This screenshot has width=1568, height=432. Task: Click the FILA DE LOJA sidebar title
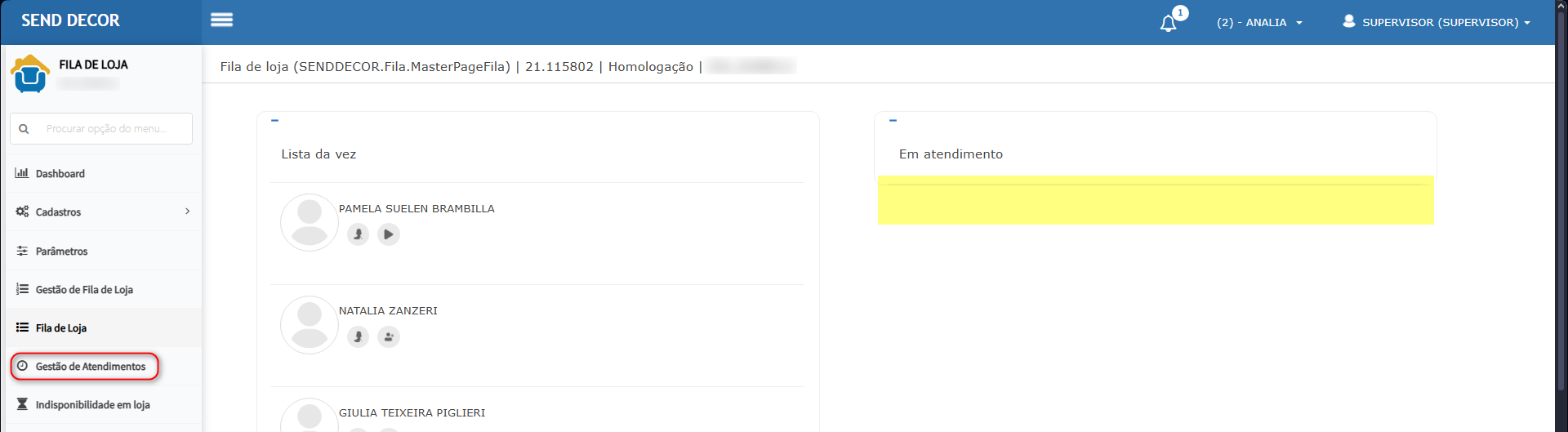[93, 65]
